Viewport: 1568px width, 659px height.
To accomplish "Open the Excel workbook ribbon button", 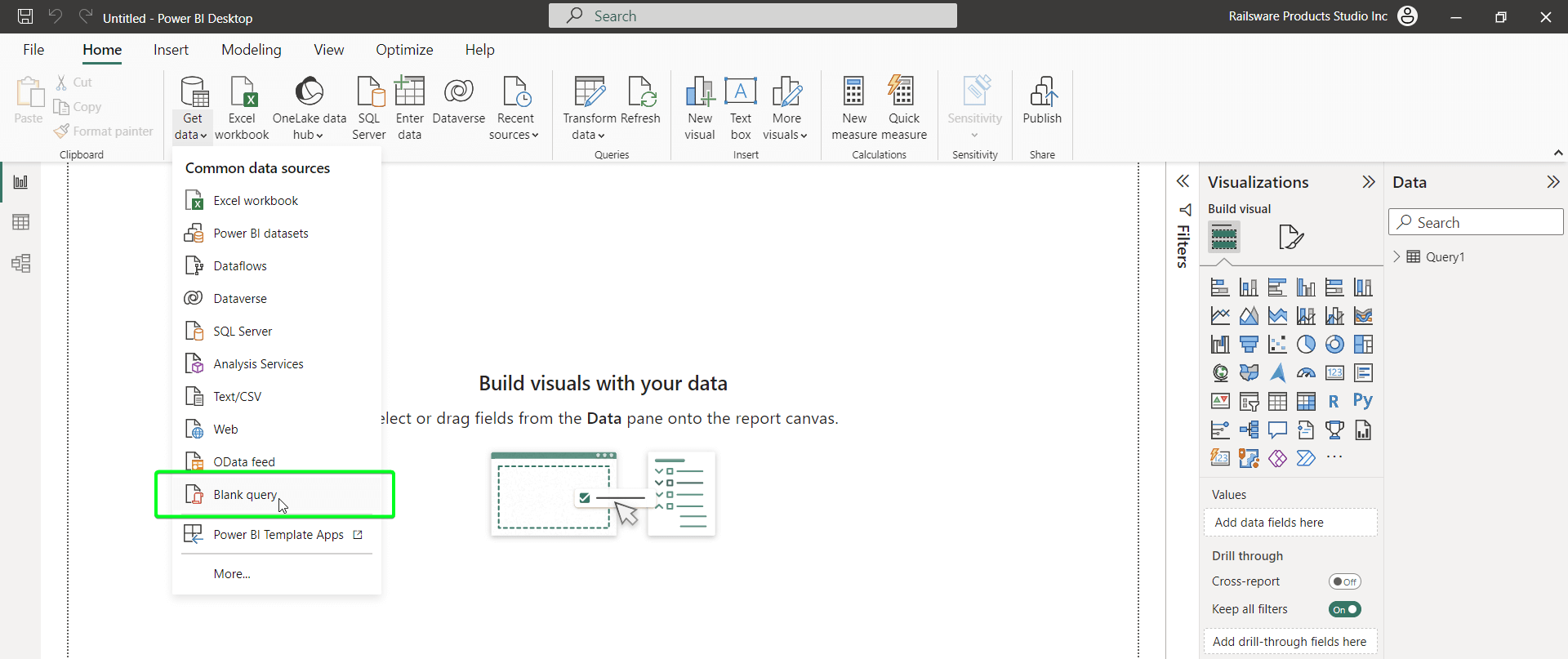I will point(242,109).
